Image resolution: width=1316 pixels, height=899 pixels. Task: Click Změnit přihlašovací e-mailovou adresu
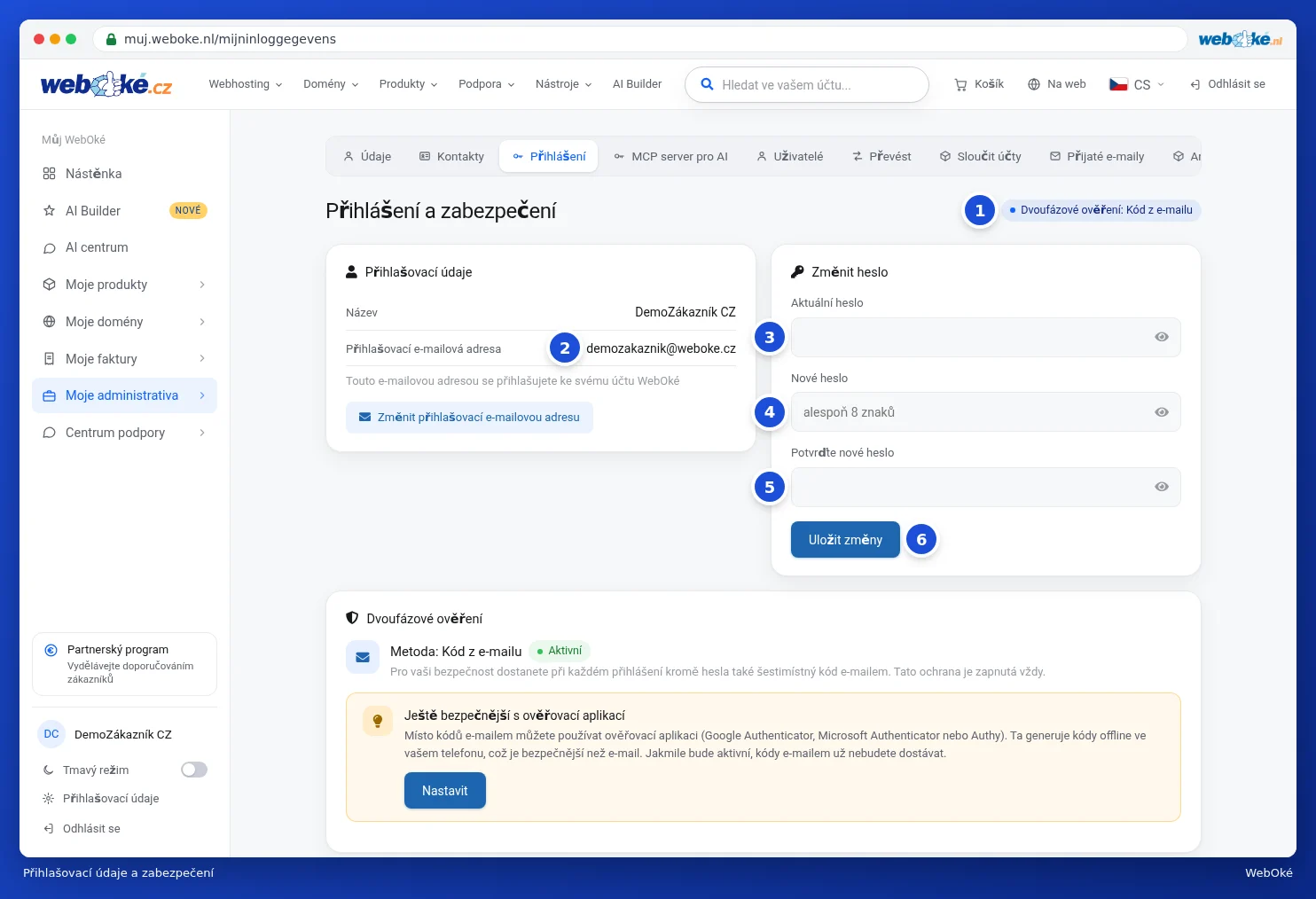click(469, 417)
